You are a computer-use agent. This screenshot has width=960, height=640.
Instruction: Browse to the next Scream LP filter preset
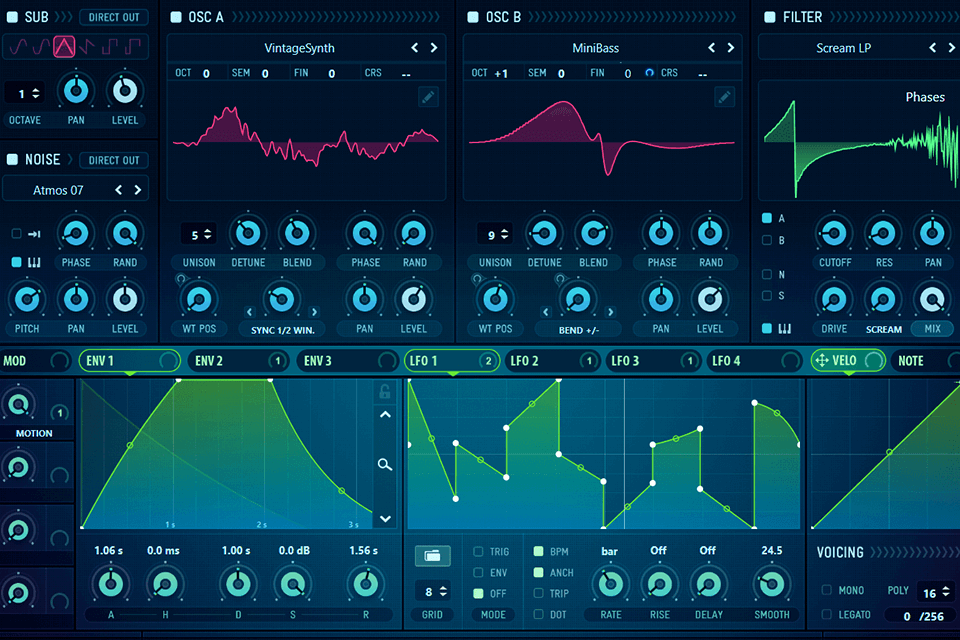[950, 47]
